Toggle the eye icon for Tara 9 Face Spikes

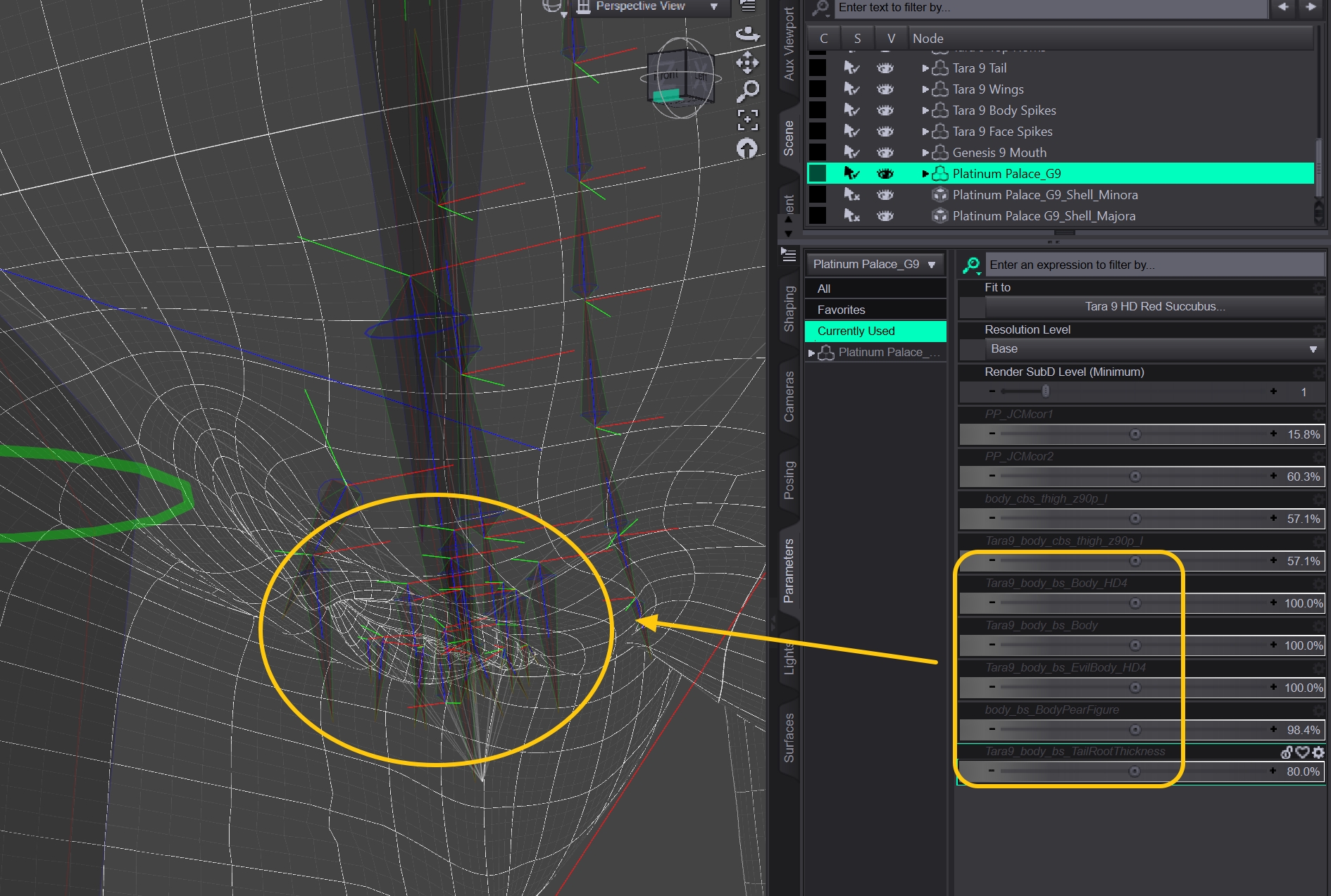coord(885,132)
